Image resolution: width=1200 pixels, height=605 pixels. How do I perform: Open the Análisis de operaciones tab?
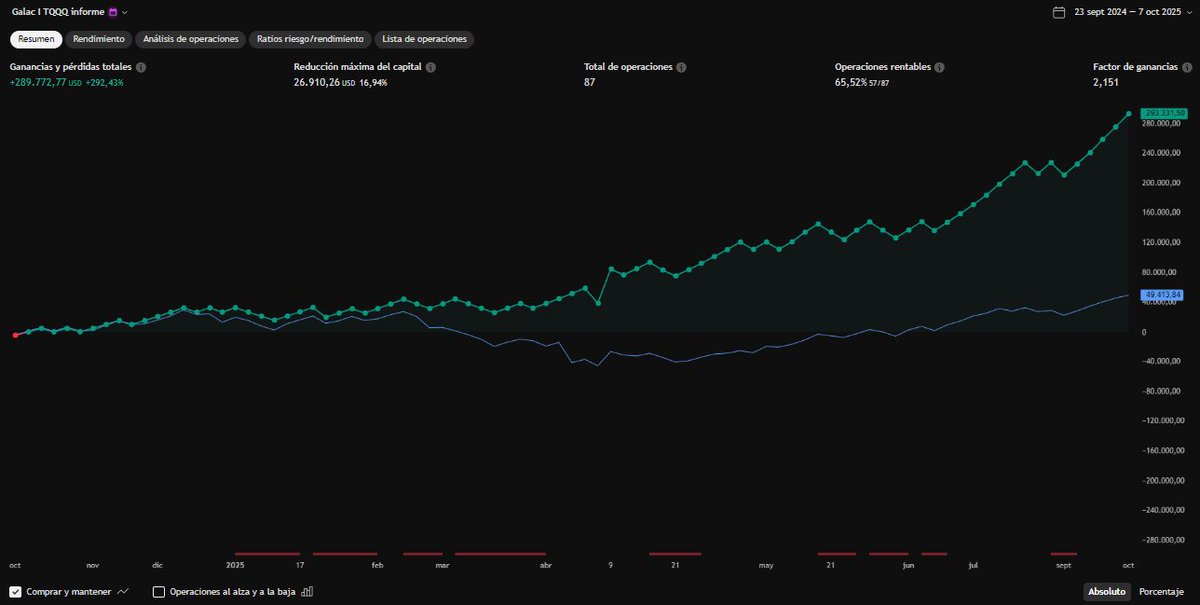pyautogui.click(x=191, y=39)
